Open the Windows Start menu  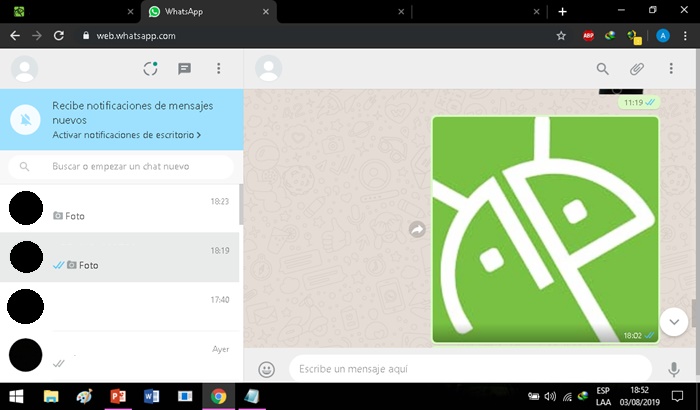click(x=16, y=396)
